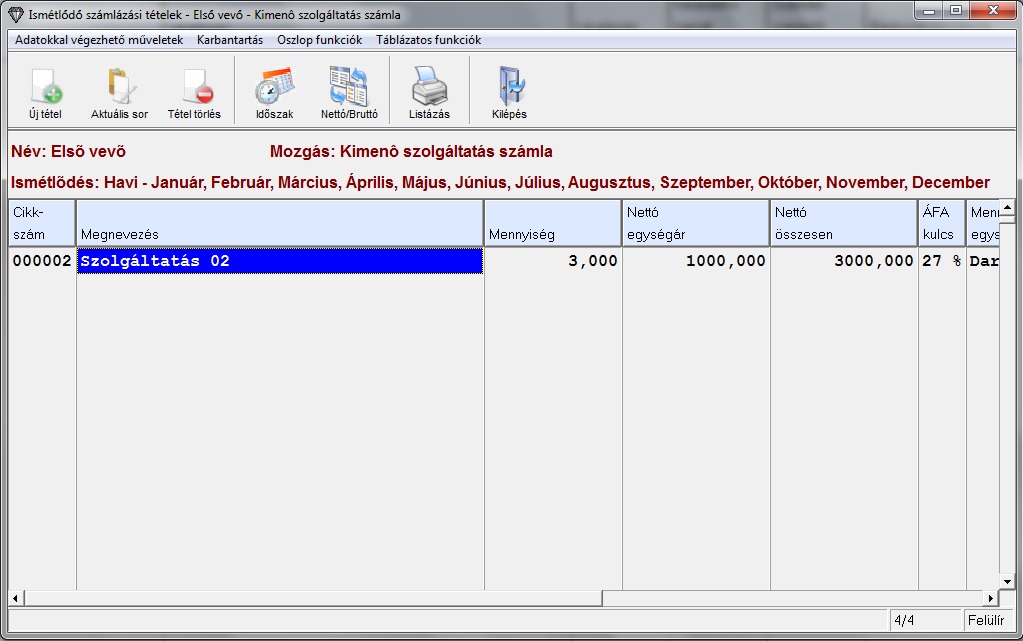The height and width of the screenshot is (641, 1023).
Task: Select the 000002 Cikkszám cell
Action: [x=42, y=261]
